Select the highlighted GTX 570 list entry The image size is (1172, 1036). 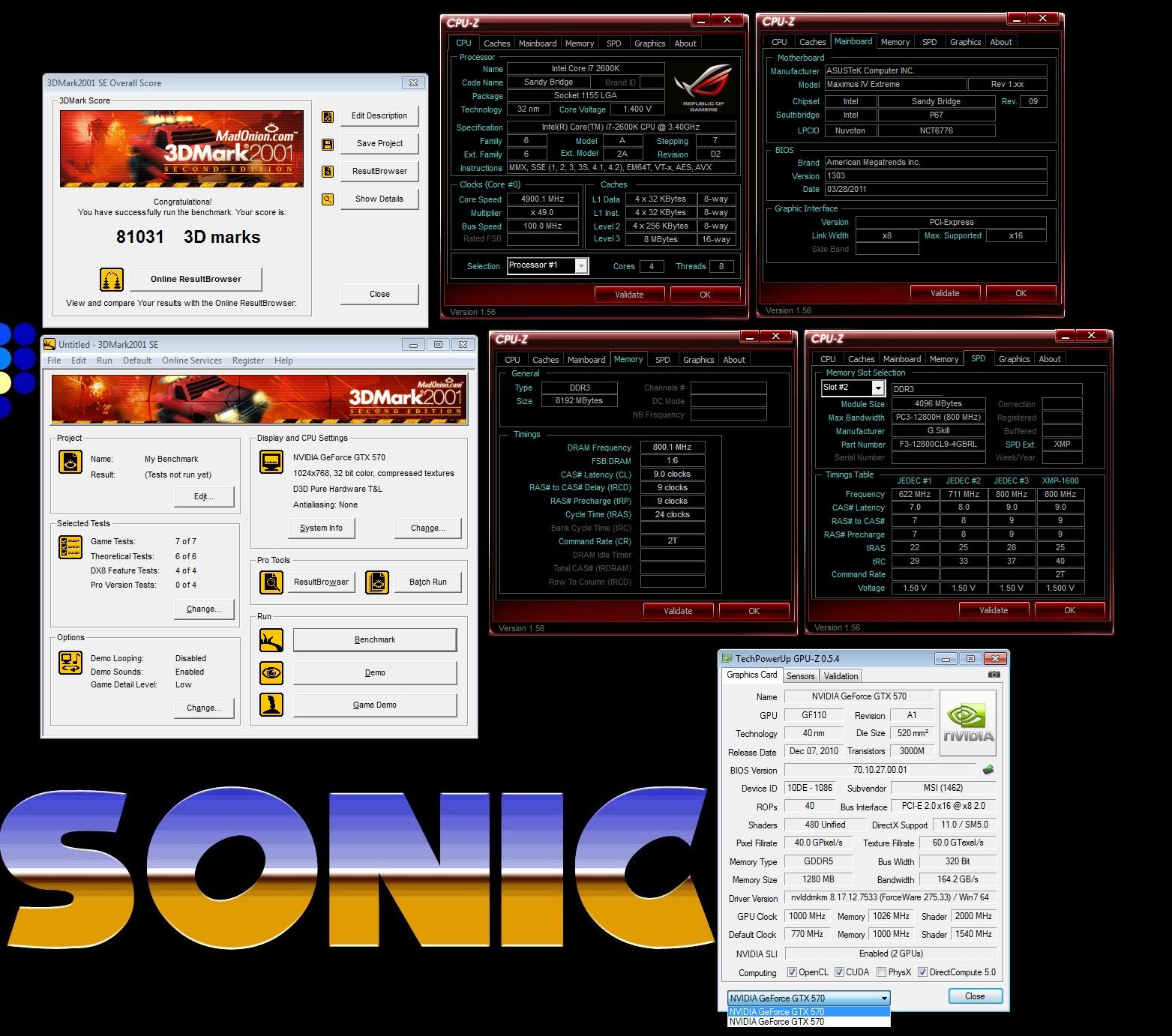coord(809,1012)
